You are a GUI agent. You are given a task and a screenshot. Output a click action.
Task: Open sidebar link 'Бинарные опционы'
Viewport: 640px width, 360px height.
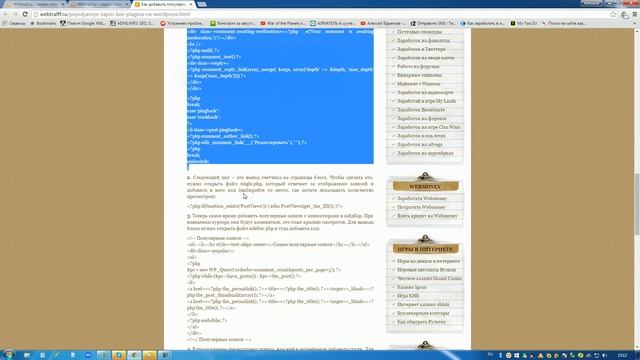point(419,75)
